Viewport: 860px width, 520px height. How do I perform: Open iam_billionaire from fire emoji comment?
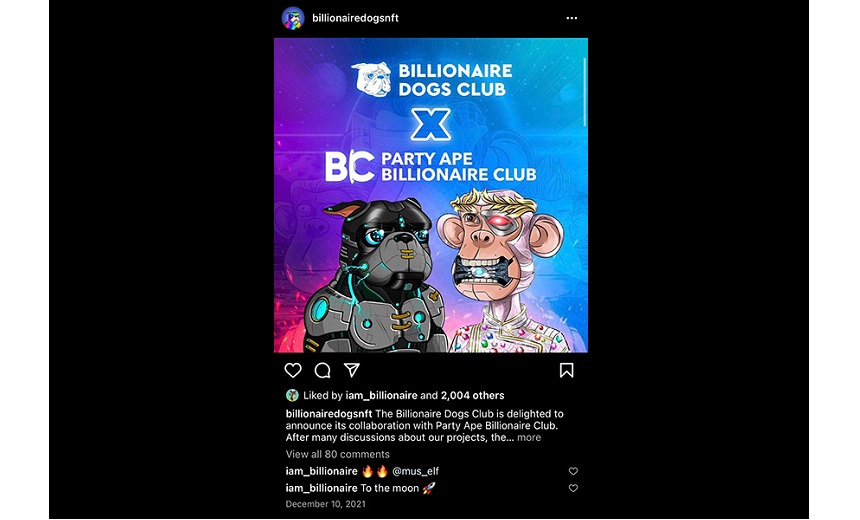[x=321, y=471]
